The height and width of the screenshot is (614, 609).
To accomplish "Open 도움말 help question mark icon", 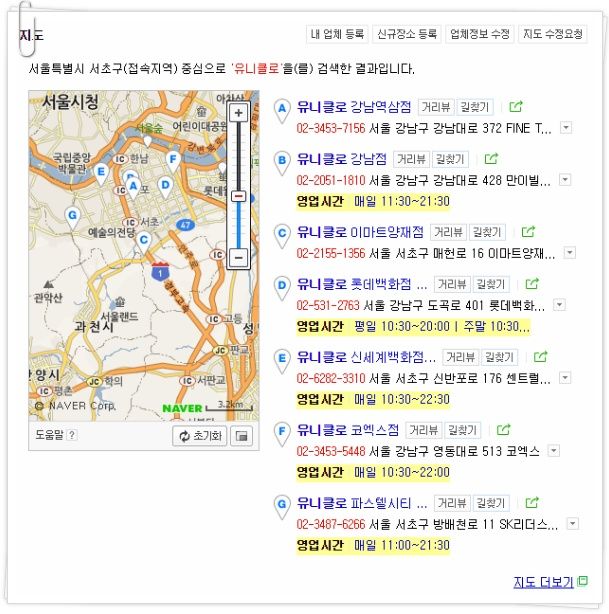I will 72,435.
